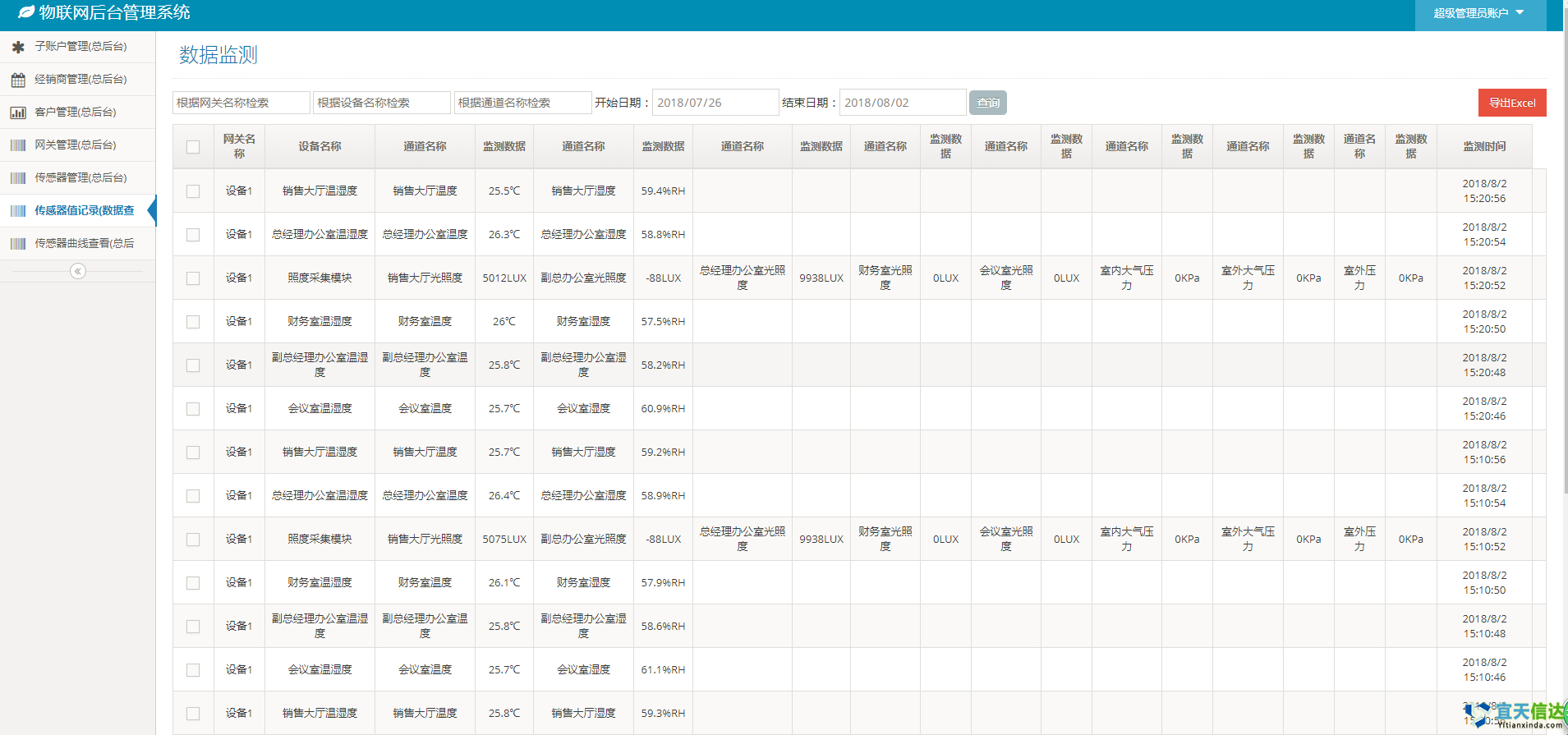Focus the 根据设备名称检索 search field
Viewport: 1568px width, 735px height.
382,103
